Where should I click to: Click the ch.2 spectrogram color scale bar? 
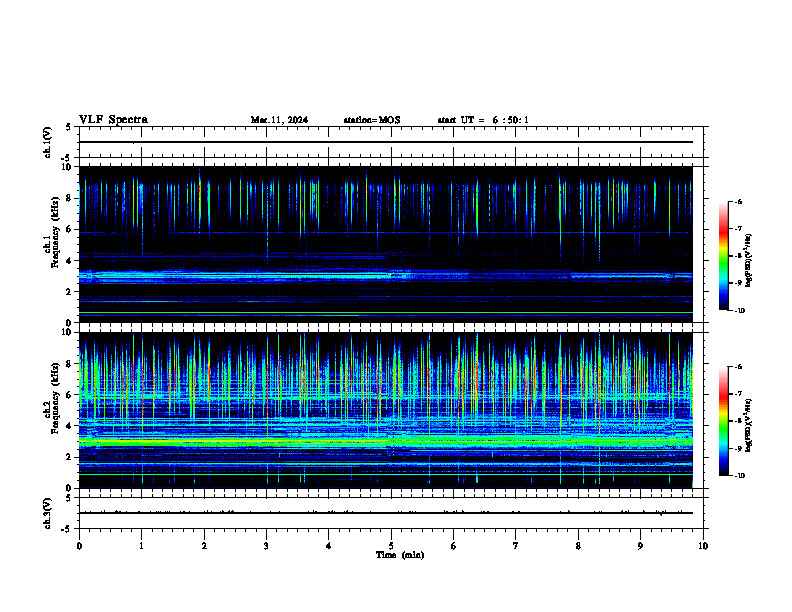723,421
